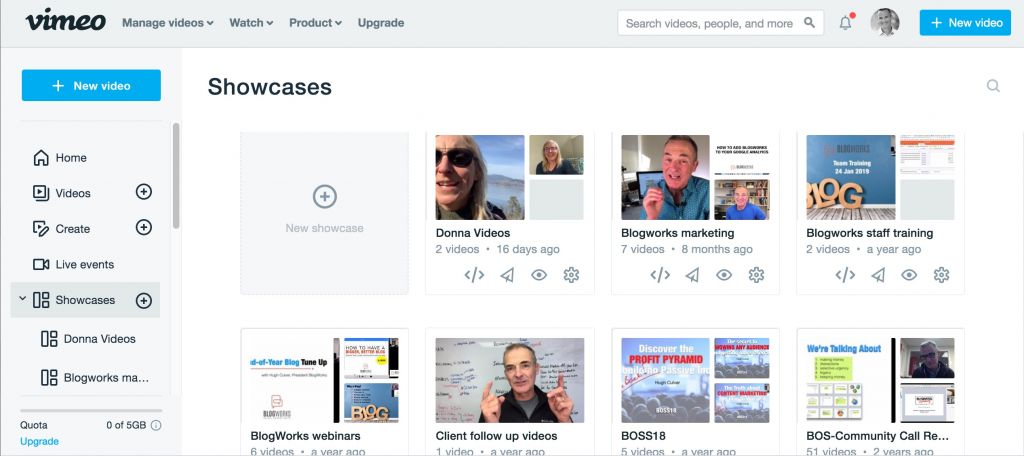Open the Watch dropdown menu
The width and height of the screenshot is (1024, 456).
[251, 23]
